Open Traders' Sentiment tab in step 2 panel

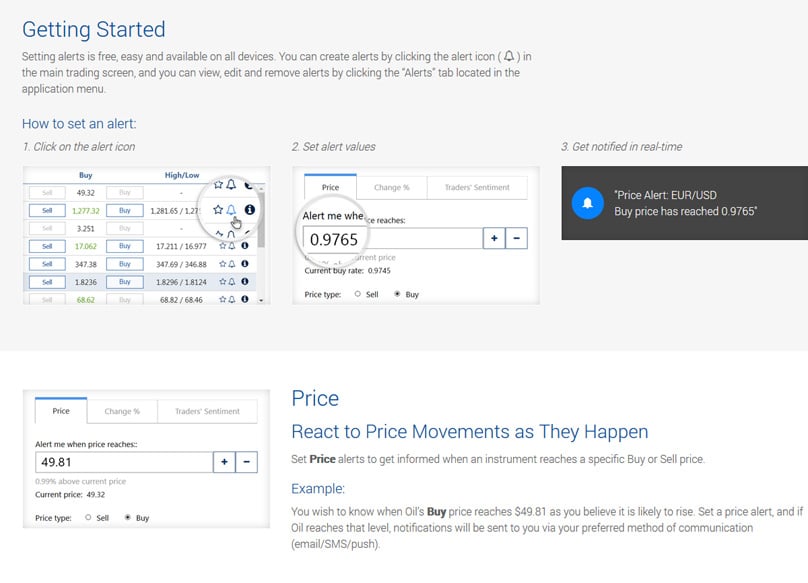pos(477,188)
